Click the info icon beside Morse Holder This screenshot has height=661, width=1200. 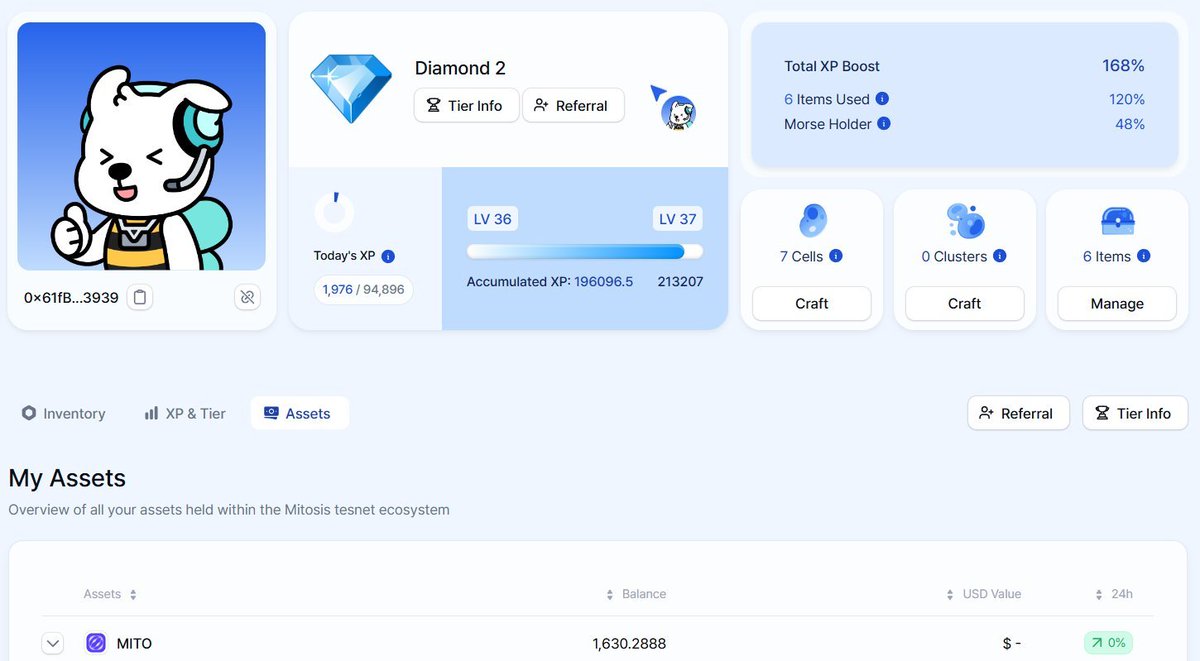tap(884, 124)
